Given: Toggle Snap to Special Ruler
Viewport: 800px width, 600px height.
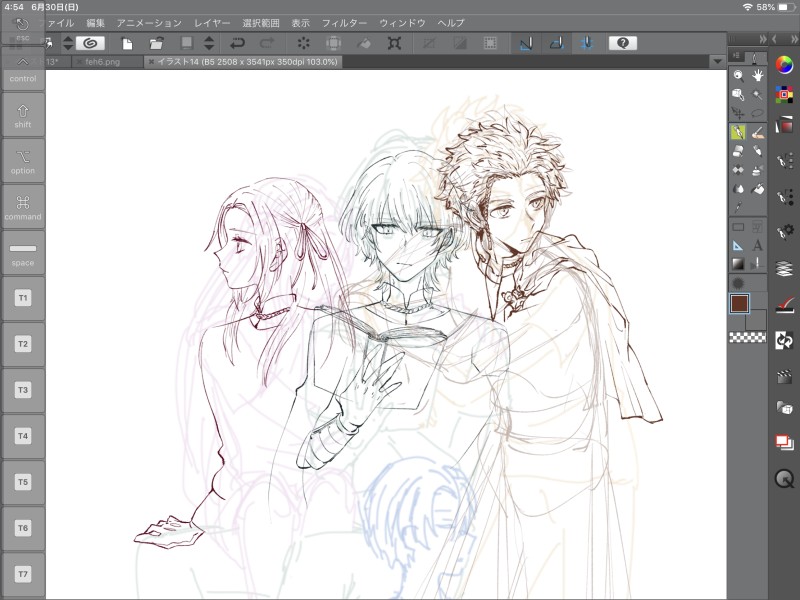Looking at the screenshot, I should 557,43.
